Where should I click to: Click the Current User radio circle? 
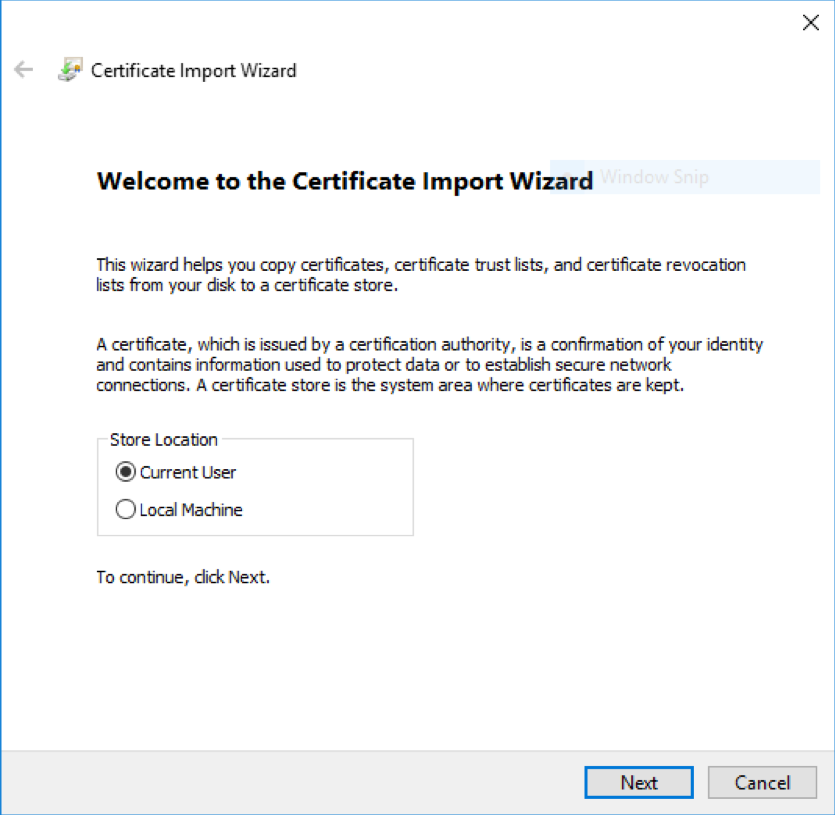click(x=126, y=472)
